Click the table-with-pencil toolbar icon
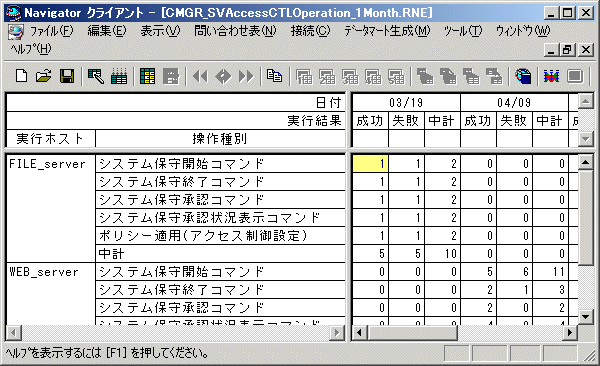The height and width of the screenshot is (366, 600). pyautogui.click(x=96, y=76)
